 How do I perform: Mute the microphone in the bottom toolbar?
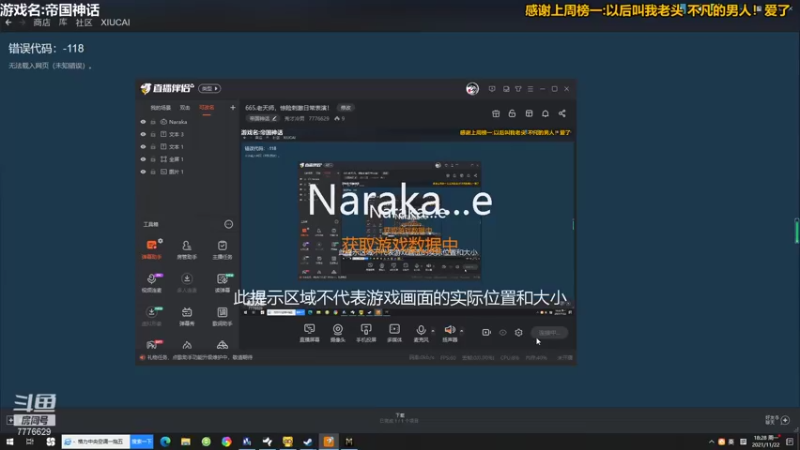point(421,331)
